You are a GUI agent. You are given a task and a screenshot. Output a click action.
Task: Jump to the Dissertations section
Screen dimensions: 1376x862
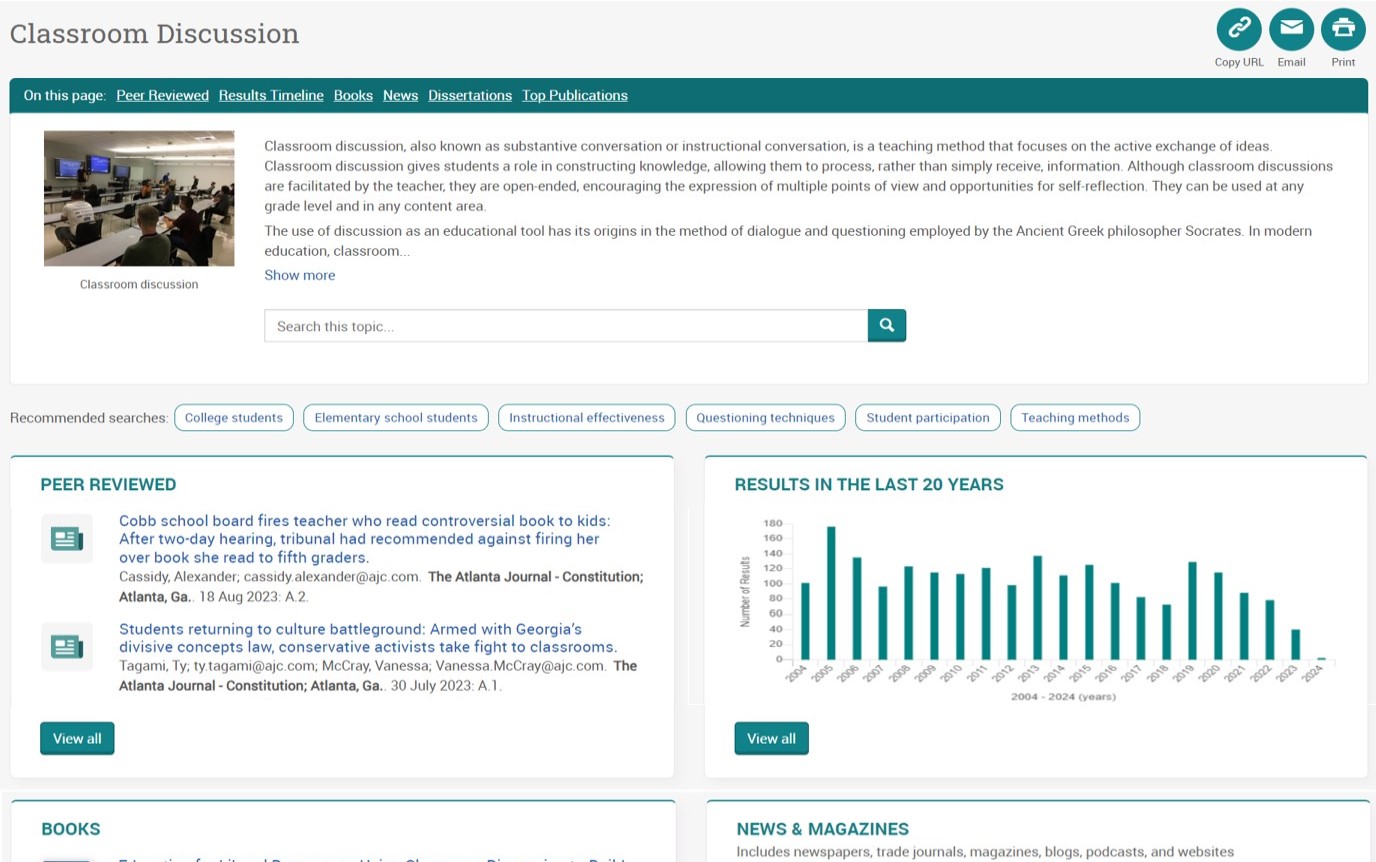(x=470, y=96)
